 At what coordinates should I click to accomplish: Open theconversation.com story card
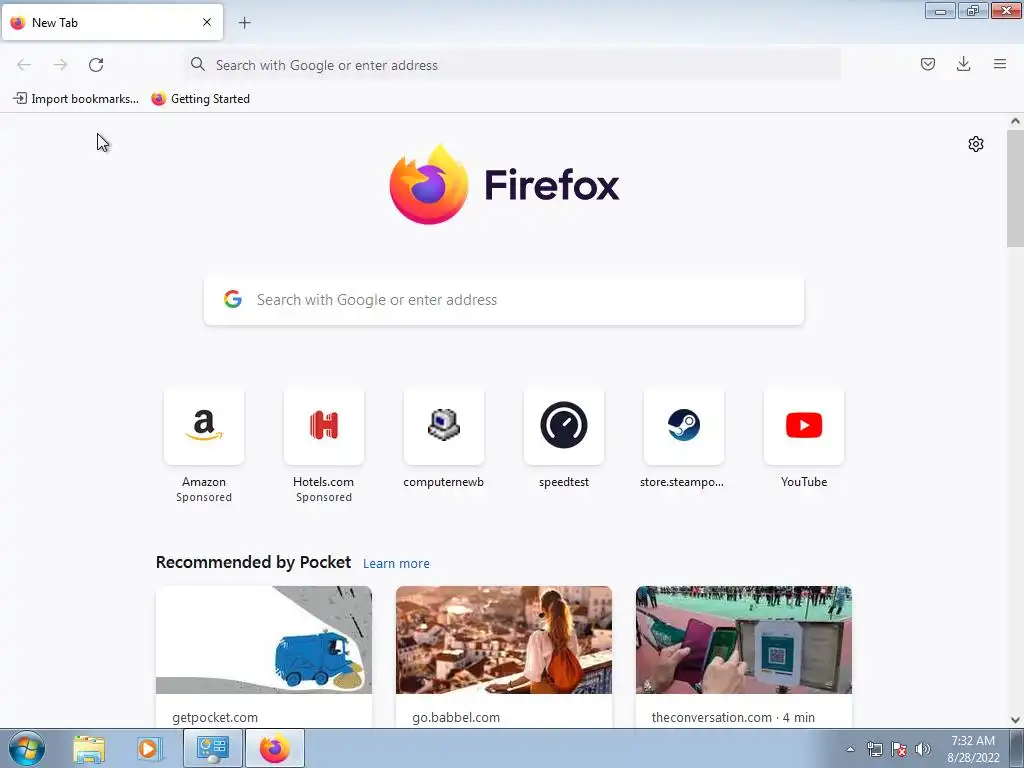(x=744, y=656)
